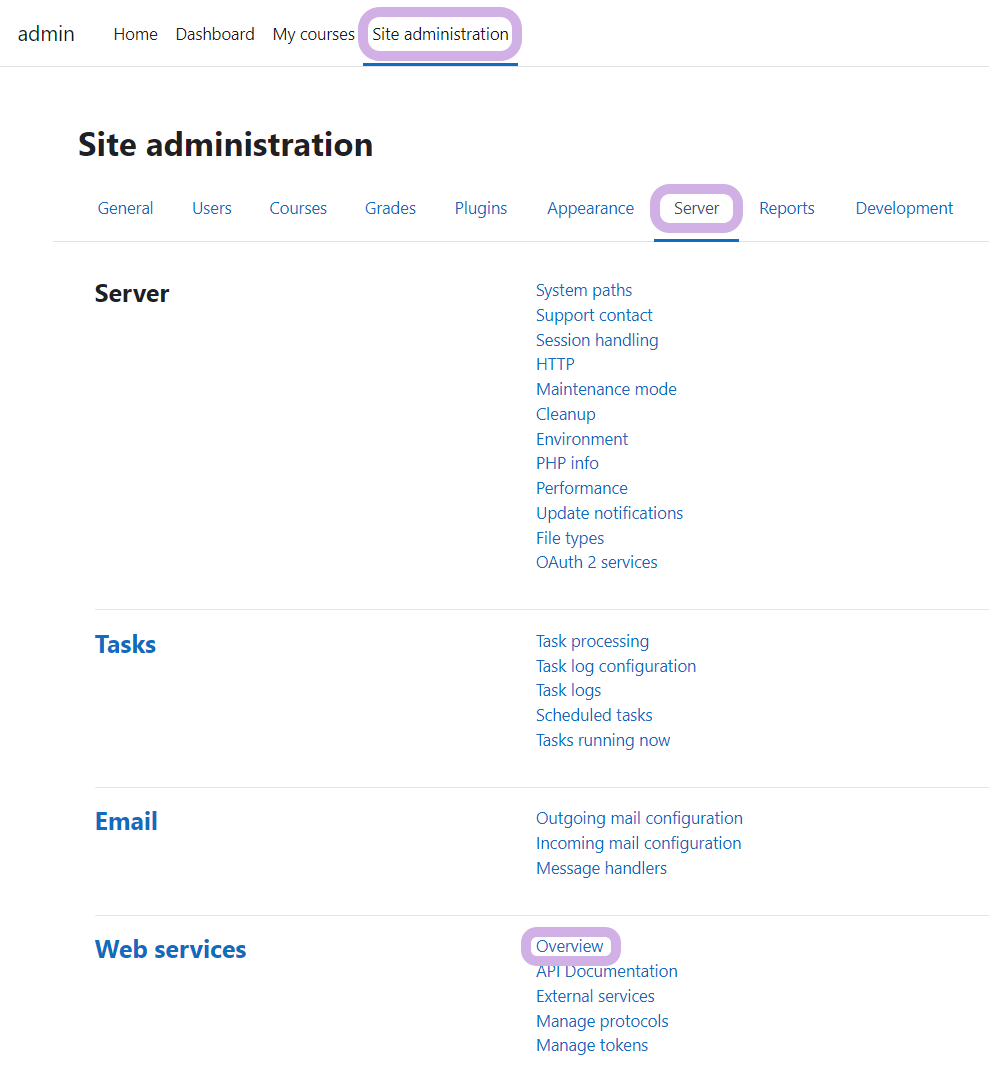Click the admin site name
Image resolution: width=989 pixels, height=1080 pixels.
[x=46, y=34]
